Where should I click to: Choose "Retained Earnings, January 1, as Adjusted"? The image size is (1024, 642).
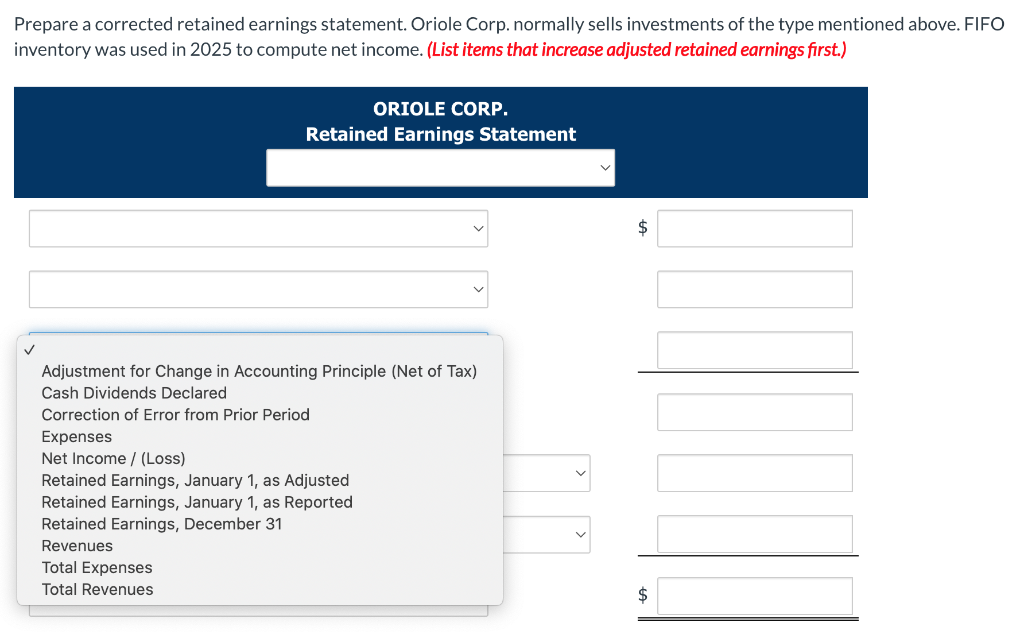(x=194, y=480)
